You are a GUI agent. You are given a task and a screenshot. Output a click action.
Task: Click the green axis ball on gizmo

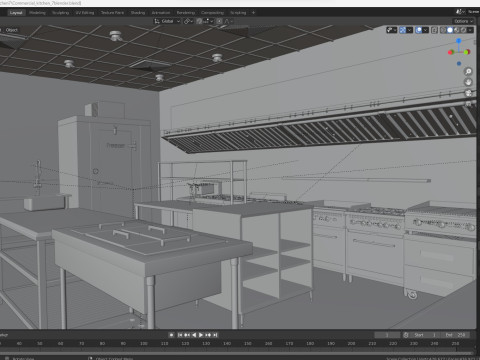(x=467, y=52)
